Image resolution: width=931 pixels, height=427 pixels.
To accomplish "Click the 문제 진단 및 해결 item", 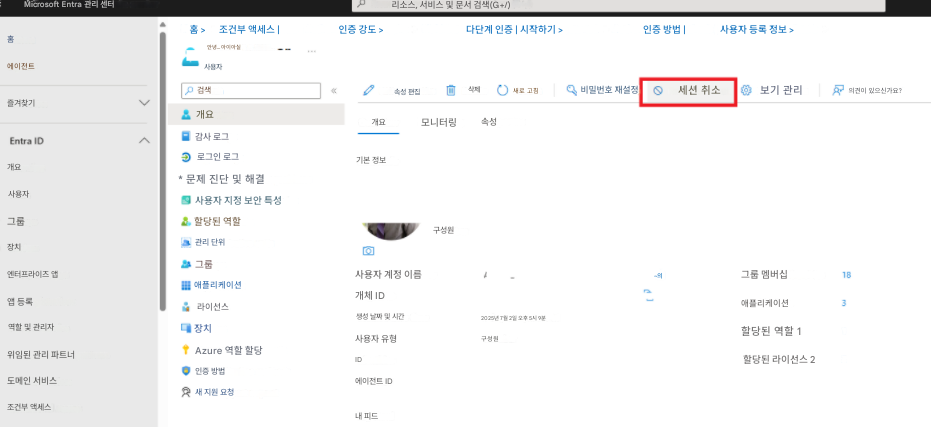I will click(x=224, y=178).
